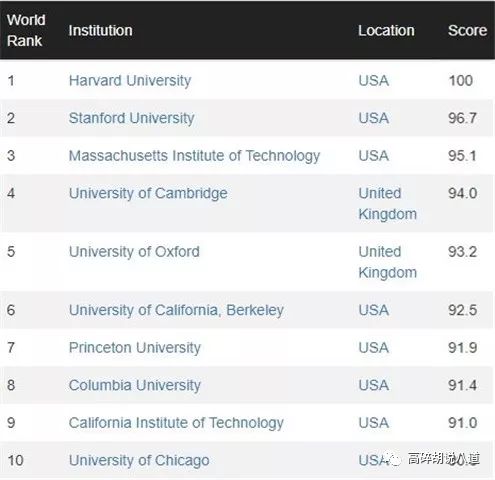This screenshot has height=480, width=495.
Task: Click the Location column header
Action: [386, 31]
